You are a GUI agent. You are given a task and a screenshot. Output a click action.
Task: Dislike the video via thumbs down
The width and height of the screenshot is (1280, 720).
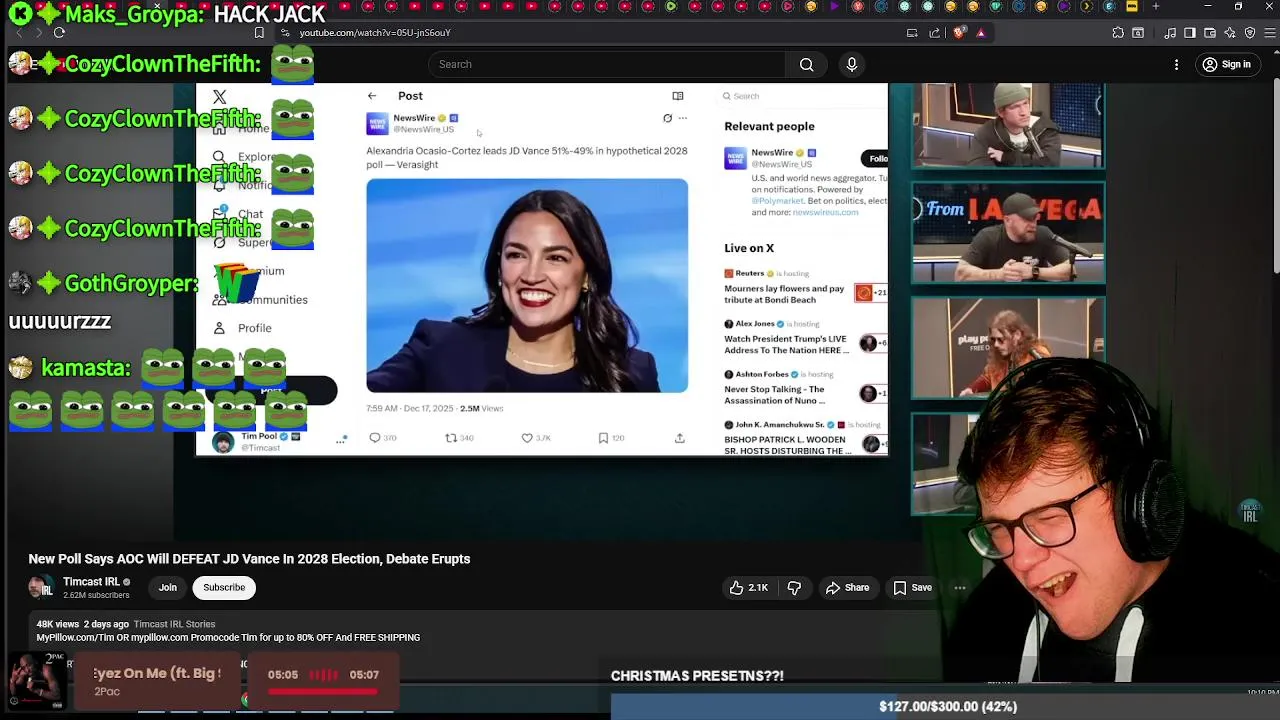[794, 587]
